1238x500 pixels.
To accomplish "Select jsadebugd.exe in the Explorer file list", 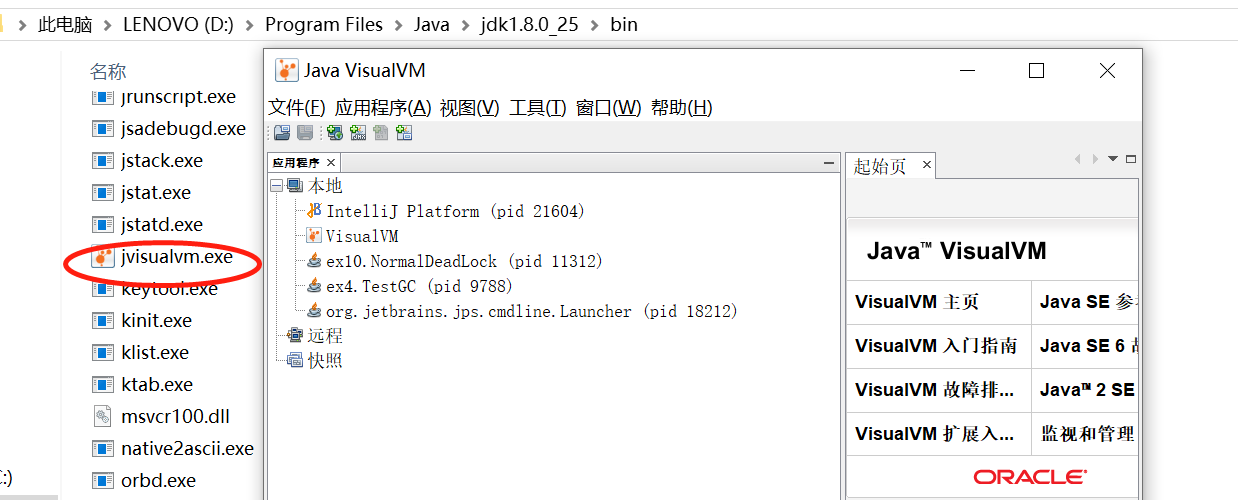I will (170, 129).
